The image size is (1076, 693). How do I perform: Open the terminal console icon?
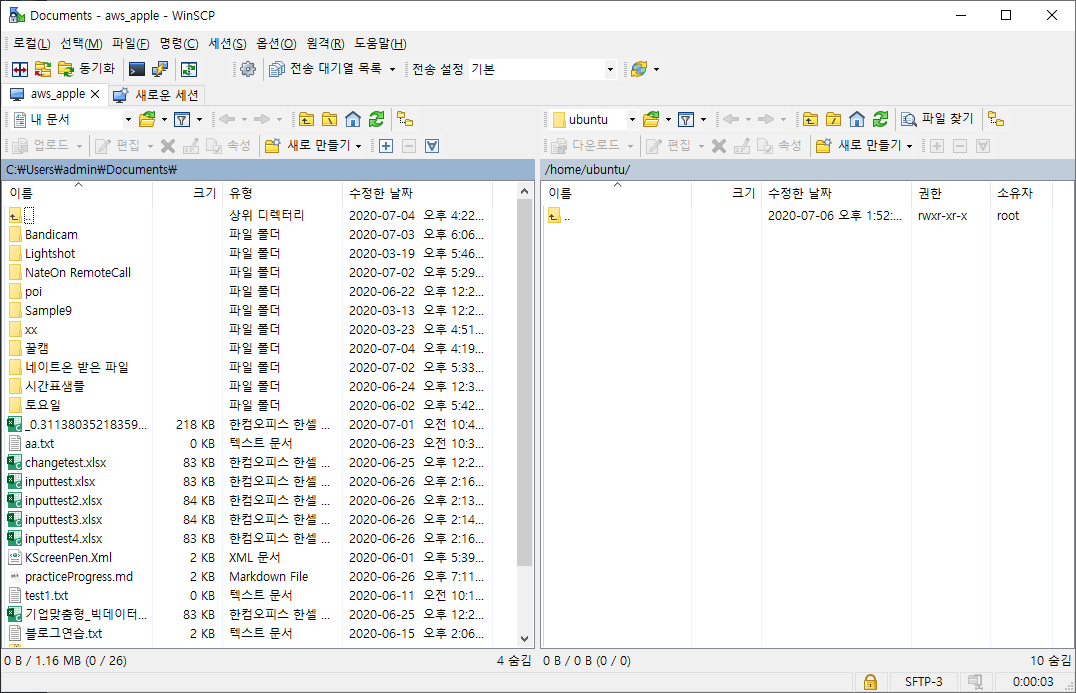[x=137, y=69]
